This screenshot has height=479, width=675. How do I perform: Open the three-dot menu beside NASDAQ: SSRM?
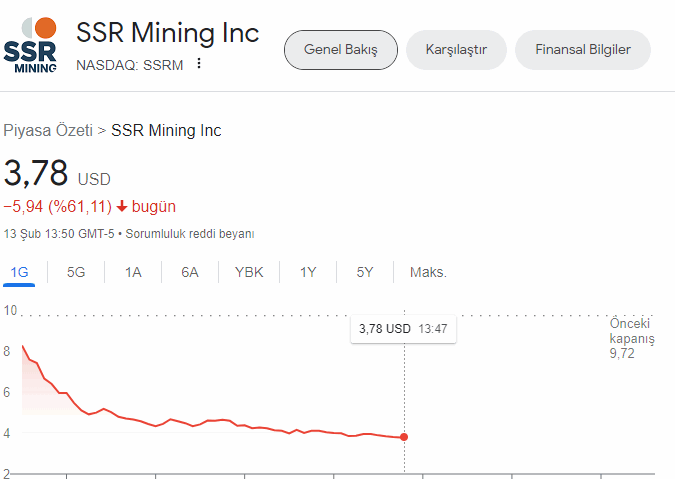198,64
